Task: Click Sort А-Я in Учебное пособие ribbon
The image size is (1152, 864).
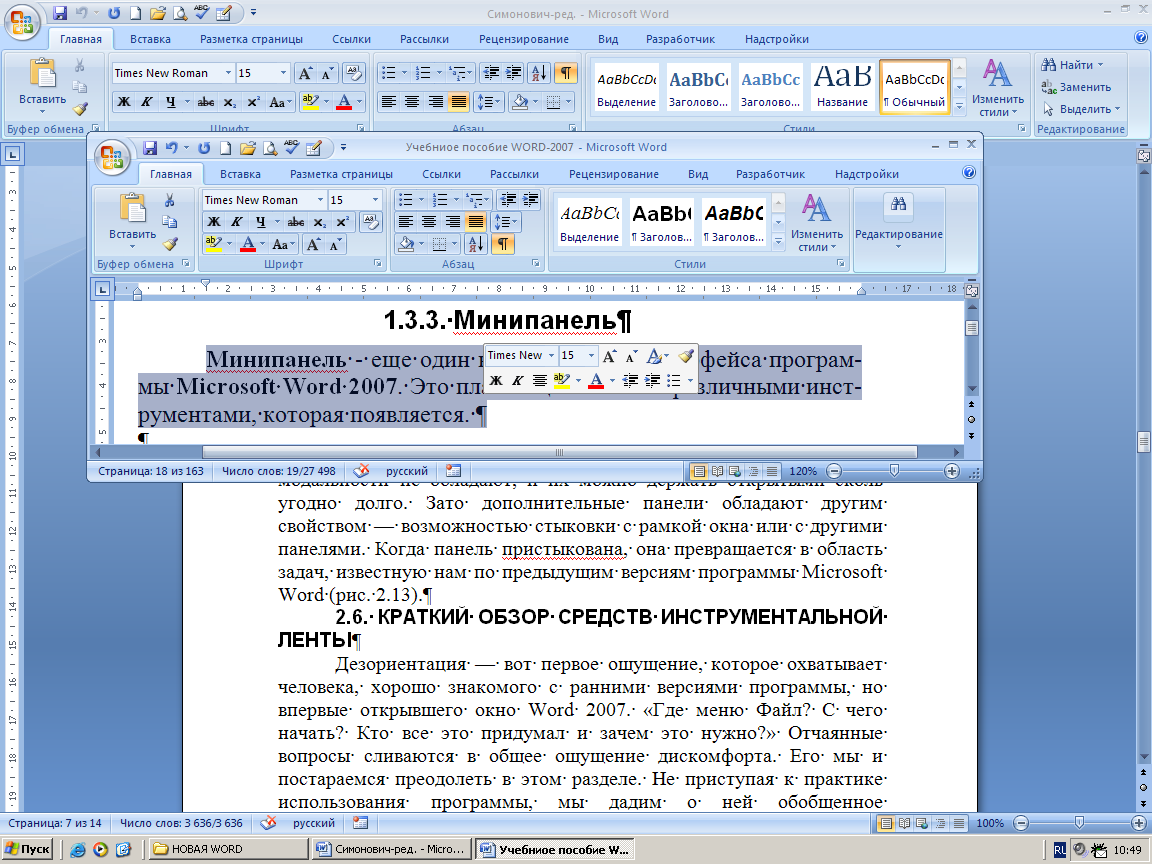Action: pyautogui.click(x=475, y=244)
